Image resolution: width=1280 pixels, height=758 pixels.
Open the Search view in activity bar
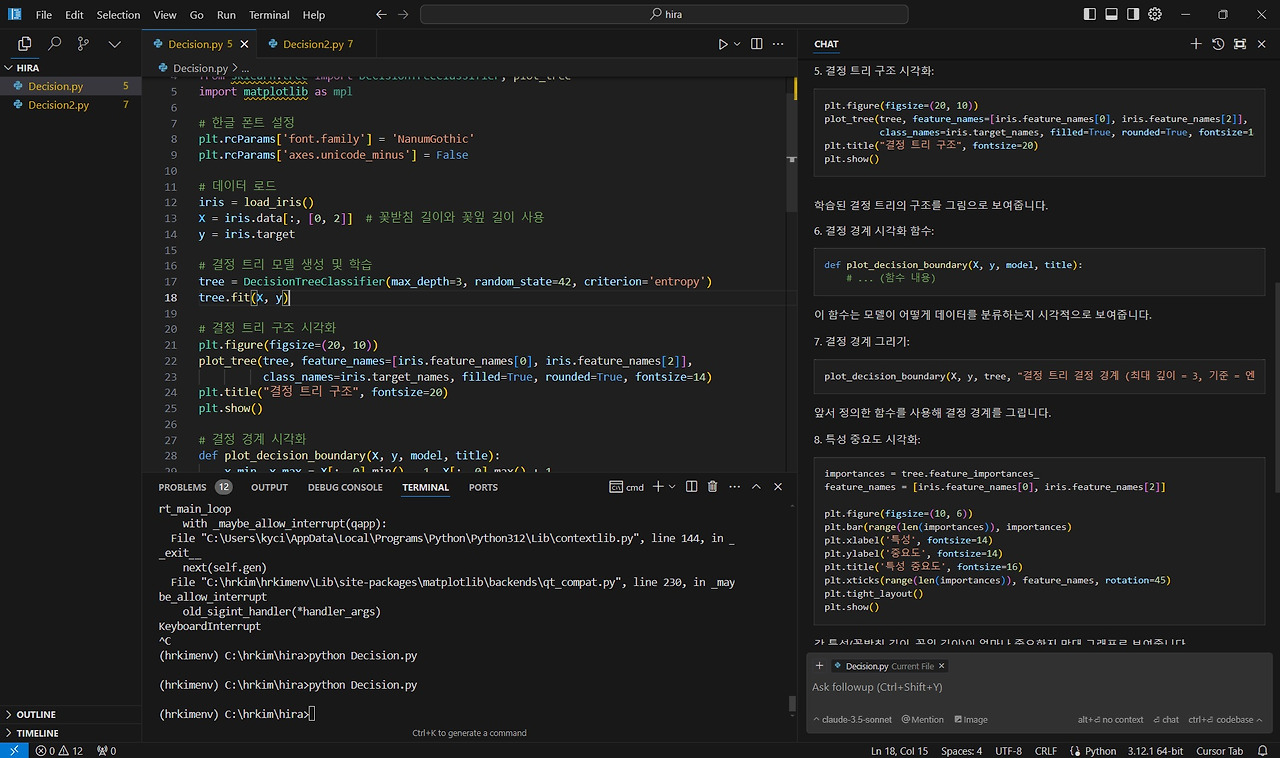point(55,44)
